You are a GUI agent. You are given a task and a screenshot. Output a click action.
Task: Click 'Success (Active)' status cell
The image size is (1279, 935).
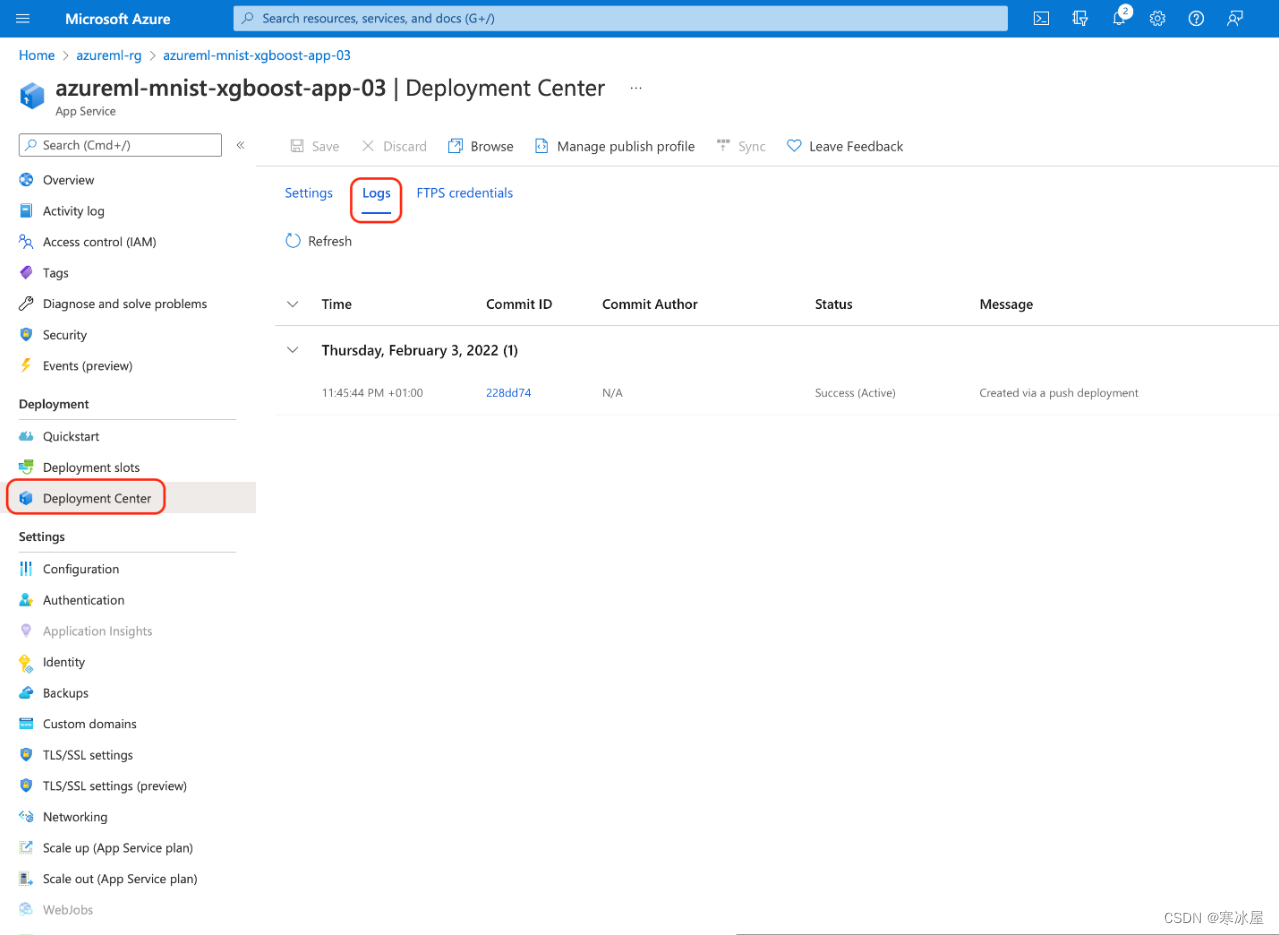pyautogui.click(x=855, y=393)
